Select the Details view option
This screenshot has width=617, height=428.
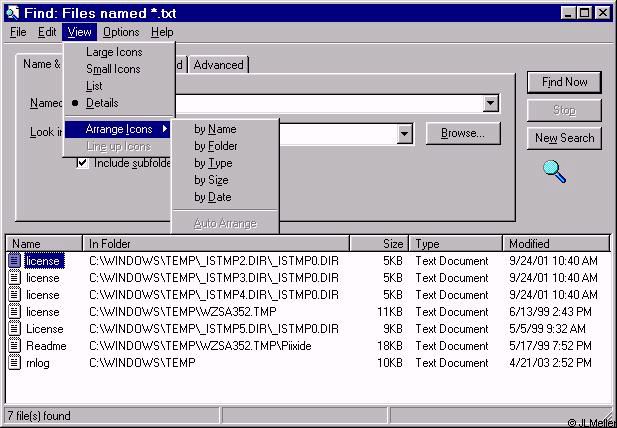102,103
